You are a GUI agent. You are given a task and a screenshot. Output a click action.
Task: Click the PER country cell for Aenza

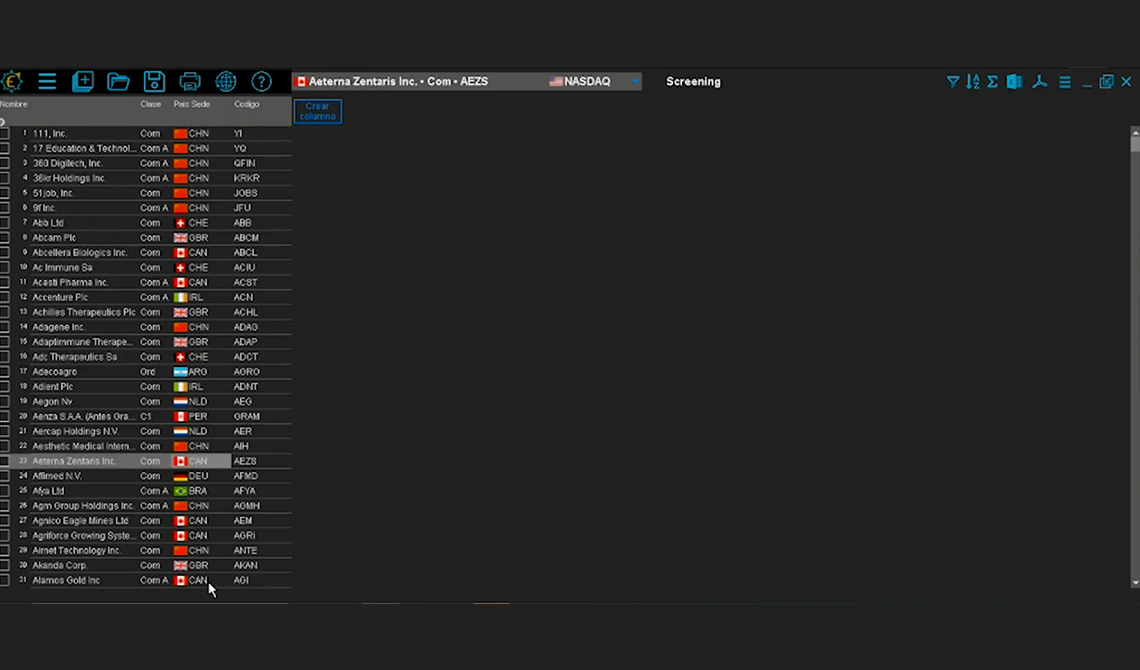tap(190, 416)
